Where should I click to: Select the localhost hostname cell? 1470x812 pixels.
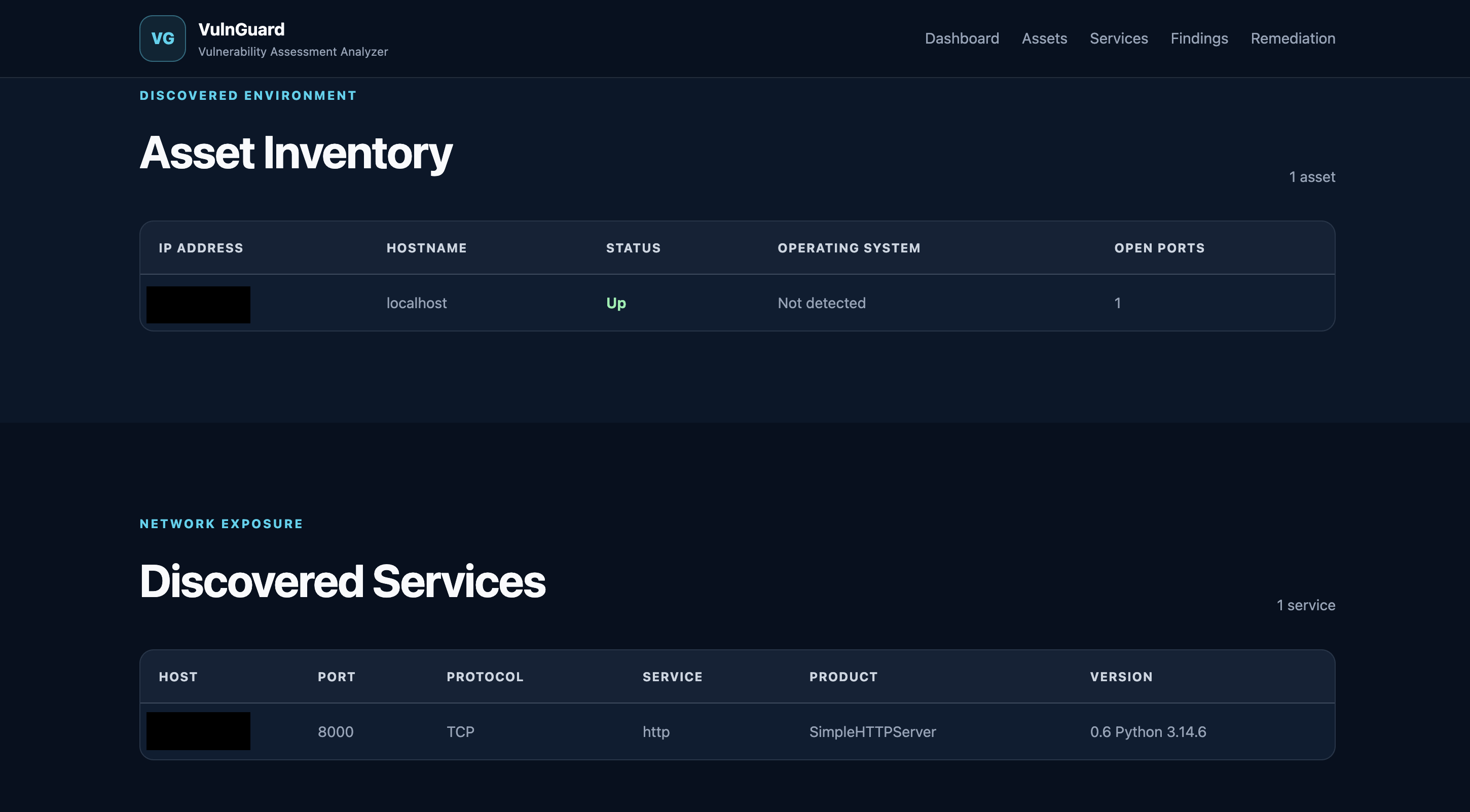pos(417,303)
